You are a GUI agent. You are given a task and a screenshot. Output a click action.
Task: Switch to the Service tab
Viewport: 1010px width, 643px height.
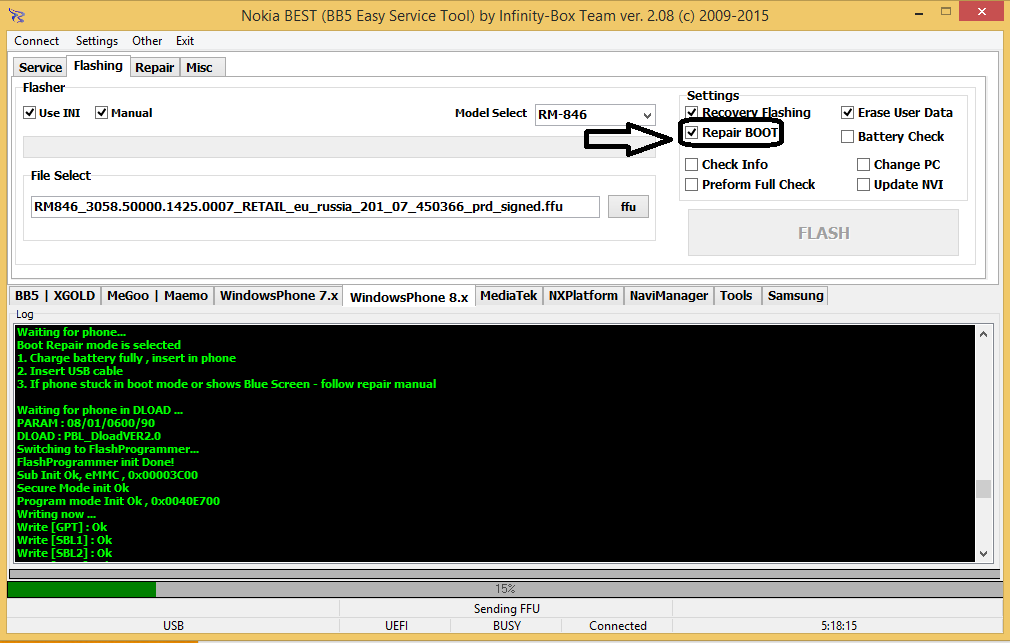(40, 67)
